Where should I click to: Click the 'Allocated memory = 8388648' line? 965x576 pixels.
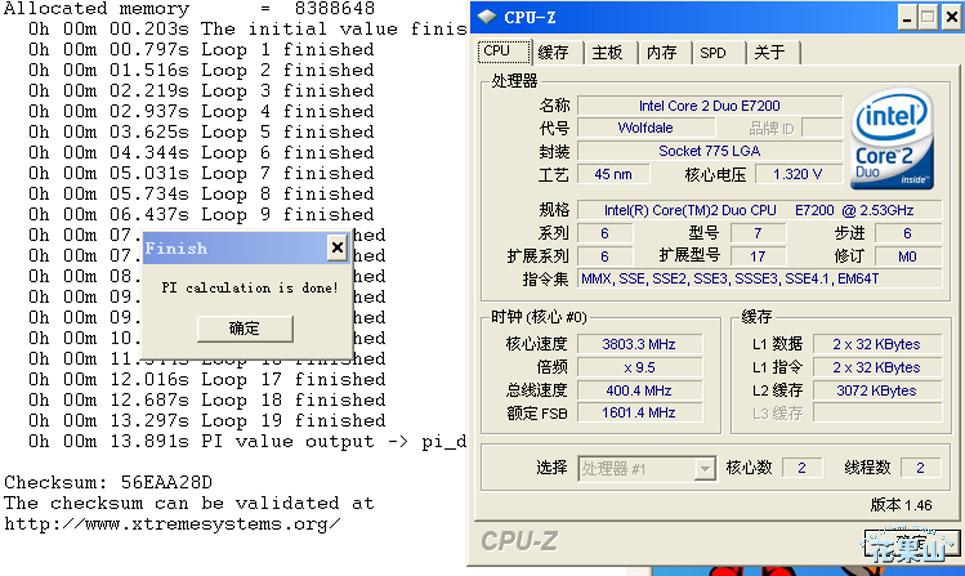[x=190, y=9]
